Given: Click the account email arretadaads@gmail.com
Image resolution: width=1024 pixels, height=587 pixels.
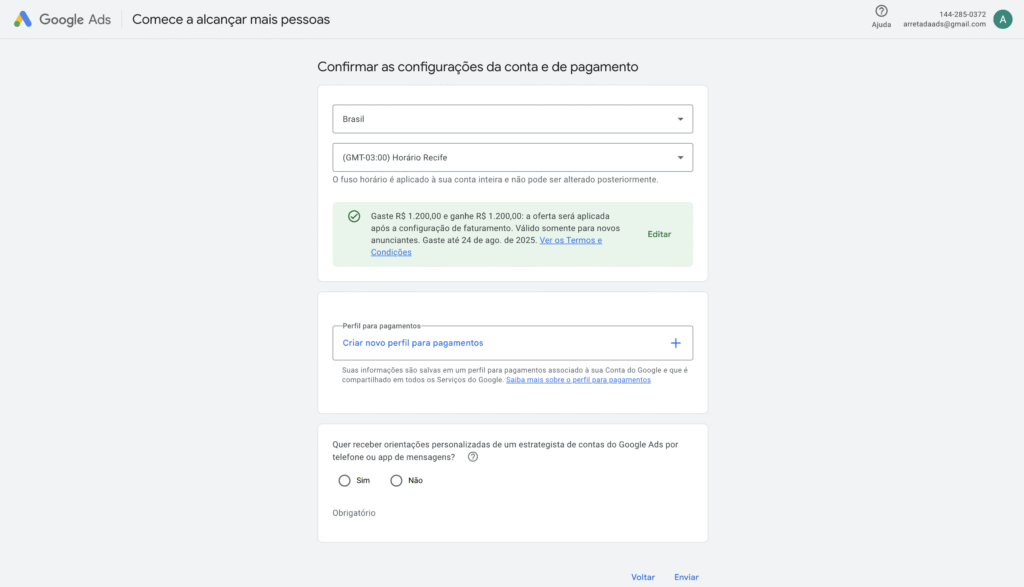Looking at the screenshot, I should (944, 24).
